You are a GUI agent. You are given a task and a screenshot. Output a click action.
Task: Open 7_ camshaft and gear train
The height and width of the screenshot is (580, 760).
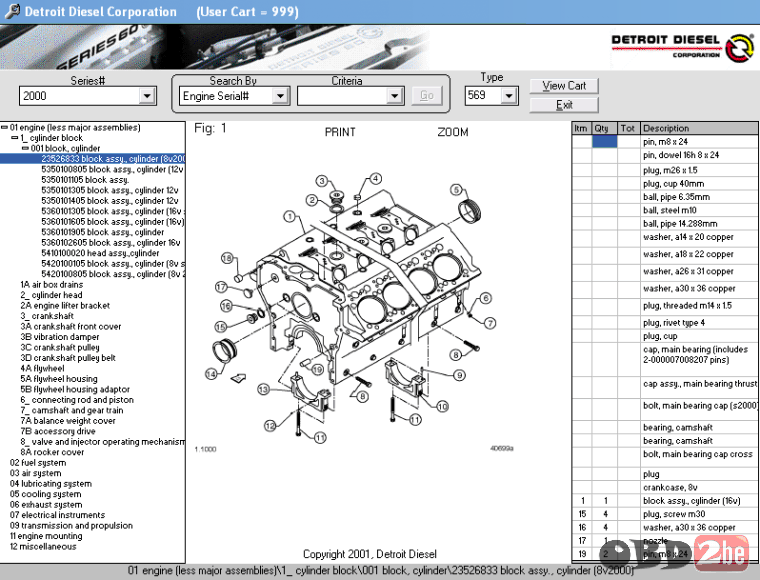[x=72, y=410]
